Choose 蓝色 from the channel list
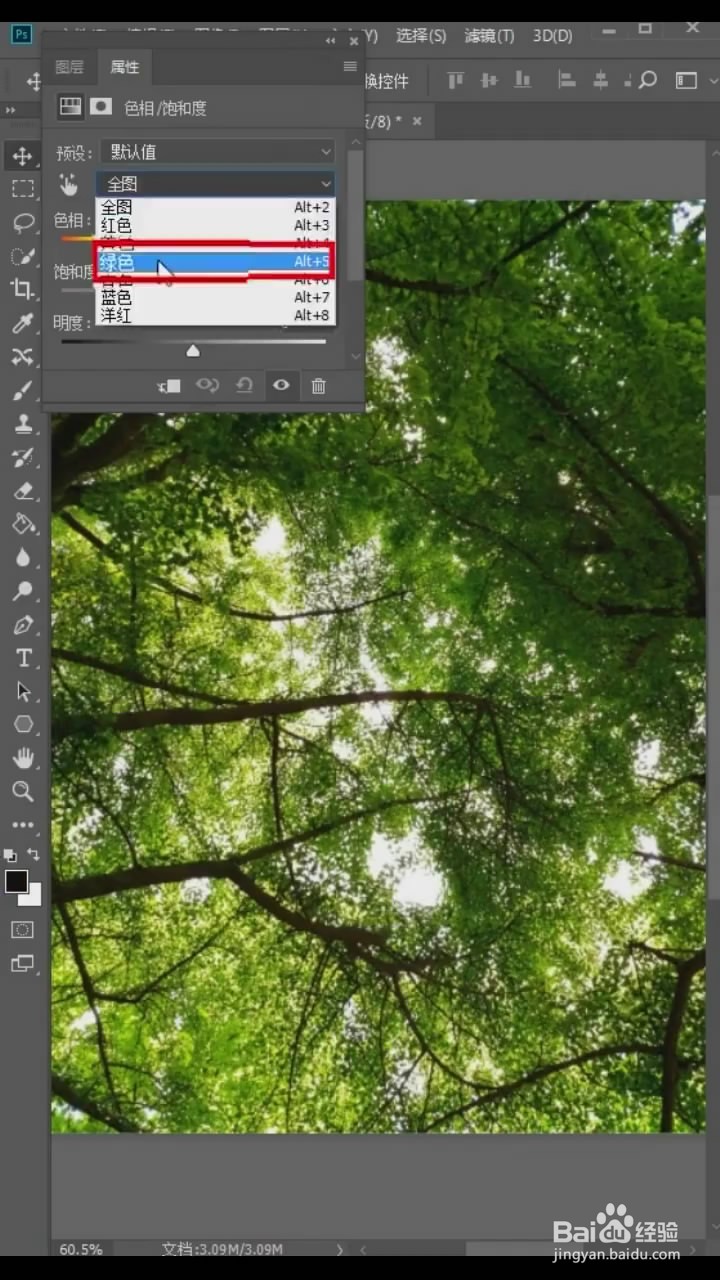Screen dimensions: 720x1280 [215, 298]
